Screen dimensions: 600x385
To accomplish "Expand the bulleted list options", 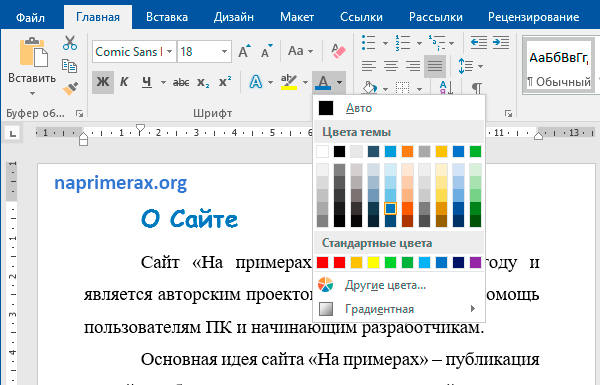I will (x=385, y=43).
